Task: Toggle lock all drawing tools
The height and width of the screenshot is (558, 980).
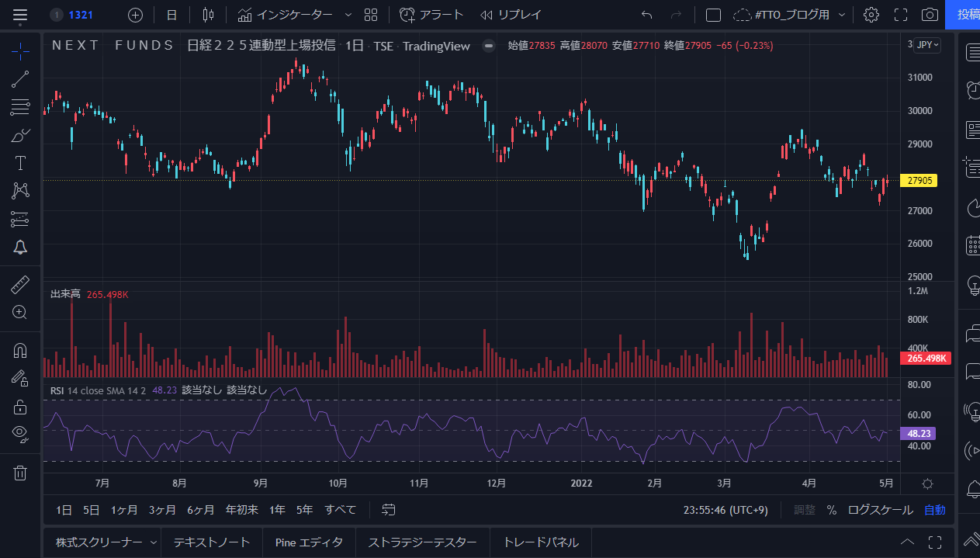Action: coord(20,407)
